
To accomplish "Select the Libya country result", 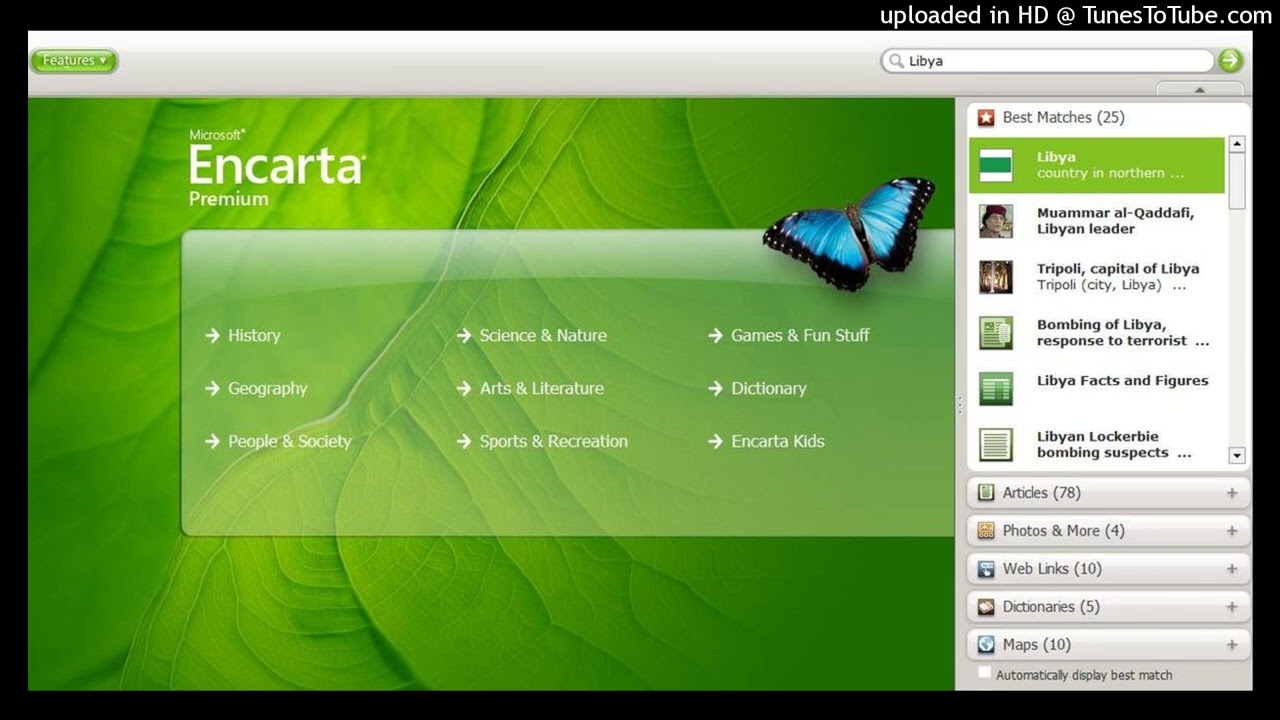I will pyautogui.click(x=1097, y=165).
